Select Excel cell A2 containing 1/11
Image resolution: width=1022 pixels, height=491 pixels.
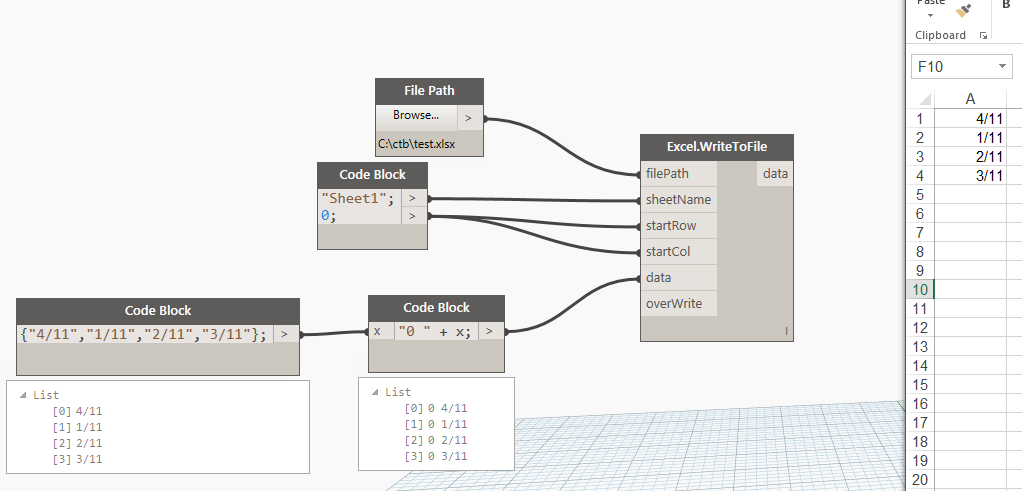pos(971,138)
